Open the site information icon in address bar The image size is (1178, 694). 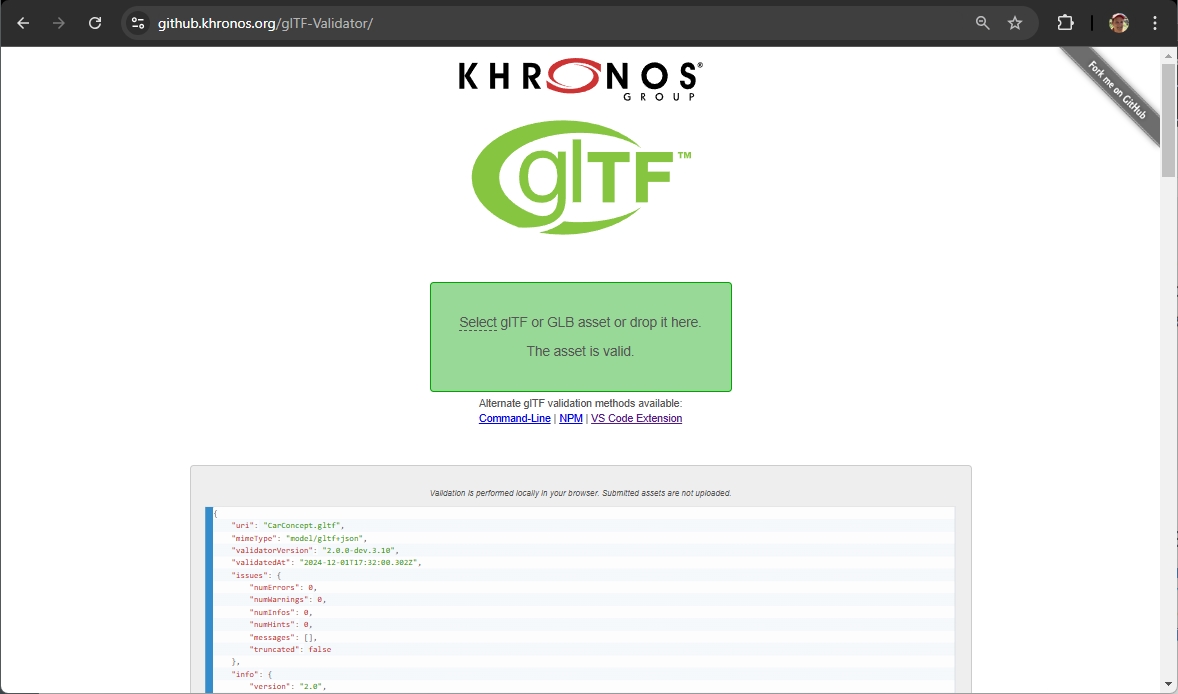137,23
